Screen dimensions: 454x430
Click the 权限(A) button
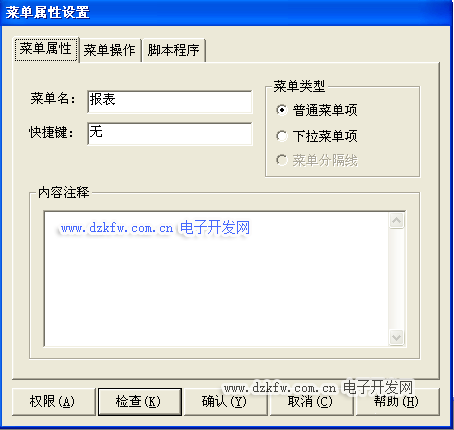pyautogui.click(x=53, y=402)
